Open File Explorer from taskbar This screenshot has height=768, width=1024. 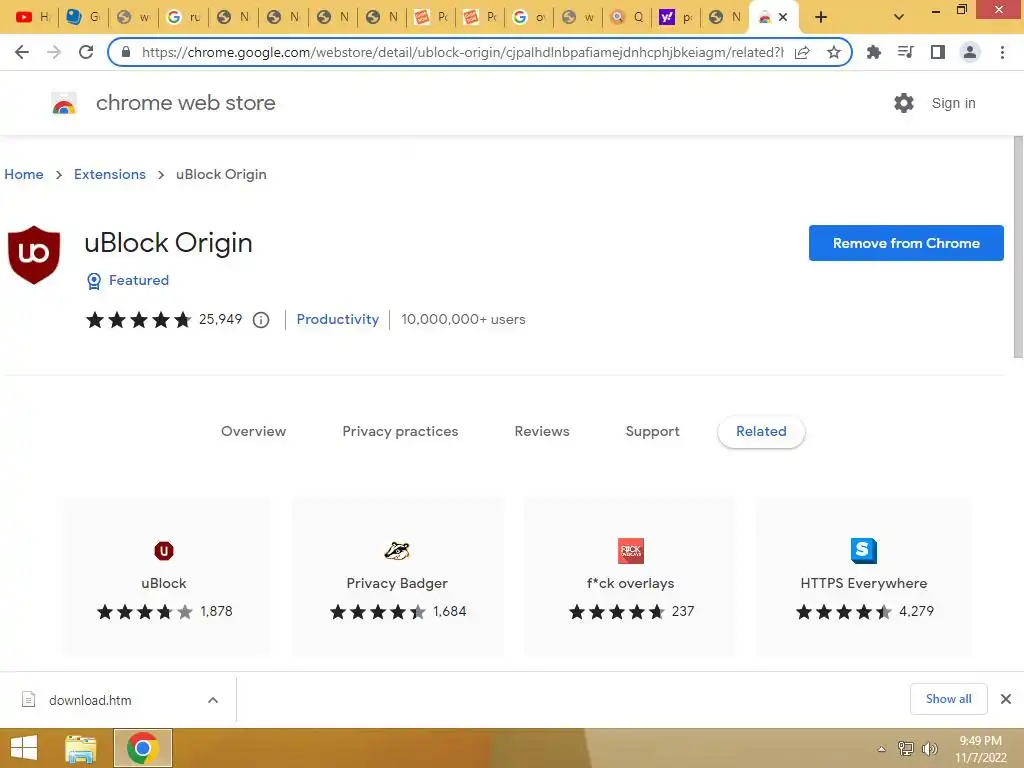(x=80, y=749)
